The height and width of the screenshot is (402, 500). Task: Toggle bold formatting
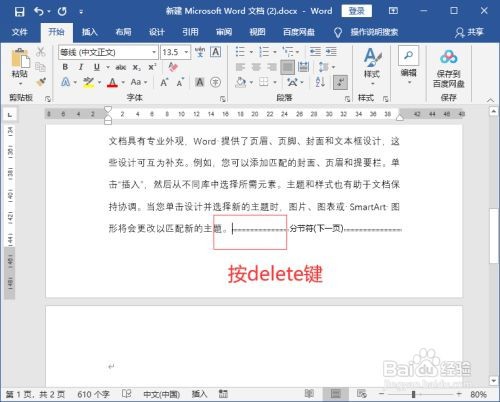[x=65, y=67]
